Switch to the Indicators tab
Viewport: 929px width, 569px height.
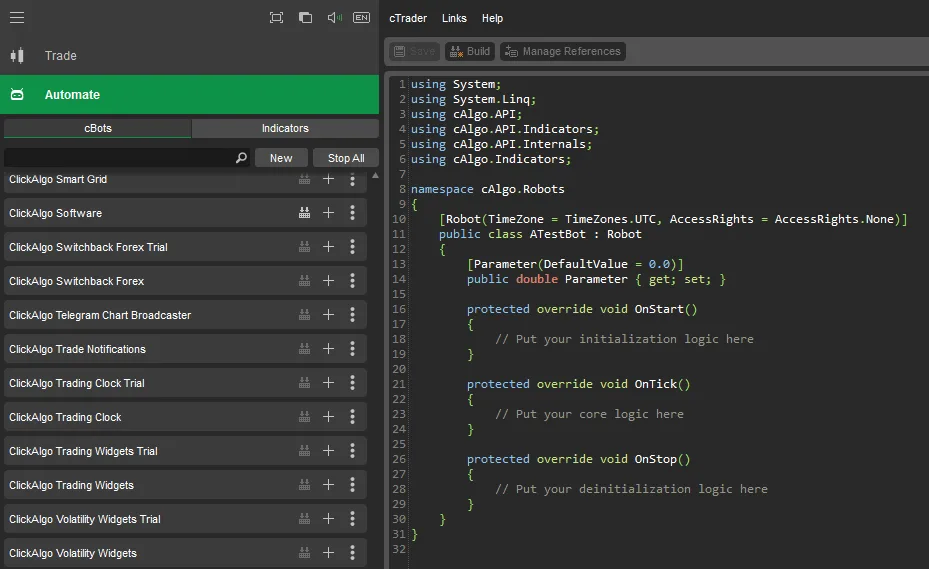point(285,128)
